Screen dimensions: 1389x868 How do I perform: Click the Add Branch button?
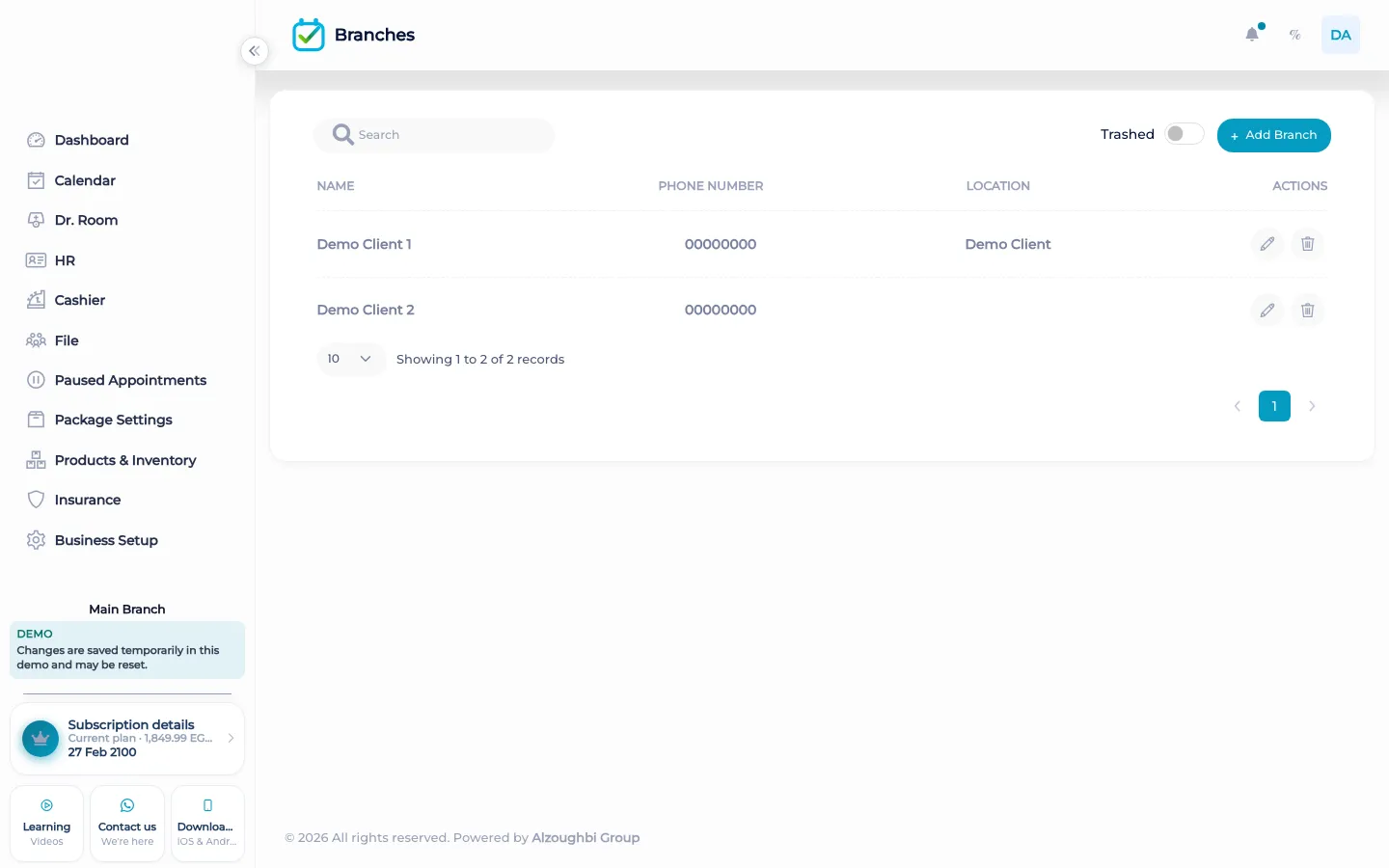click(x=1273, y=135)
